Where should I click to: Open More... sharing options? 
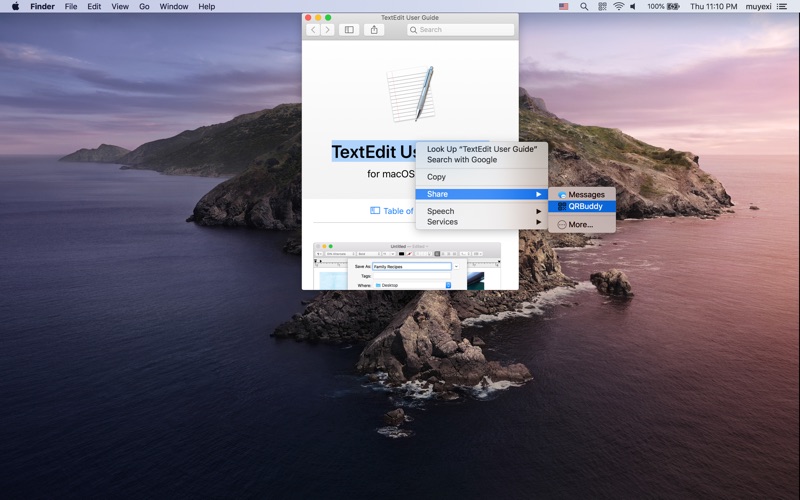coord(580,225)
